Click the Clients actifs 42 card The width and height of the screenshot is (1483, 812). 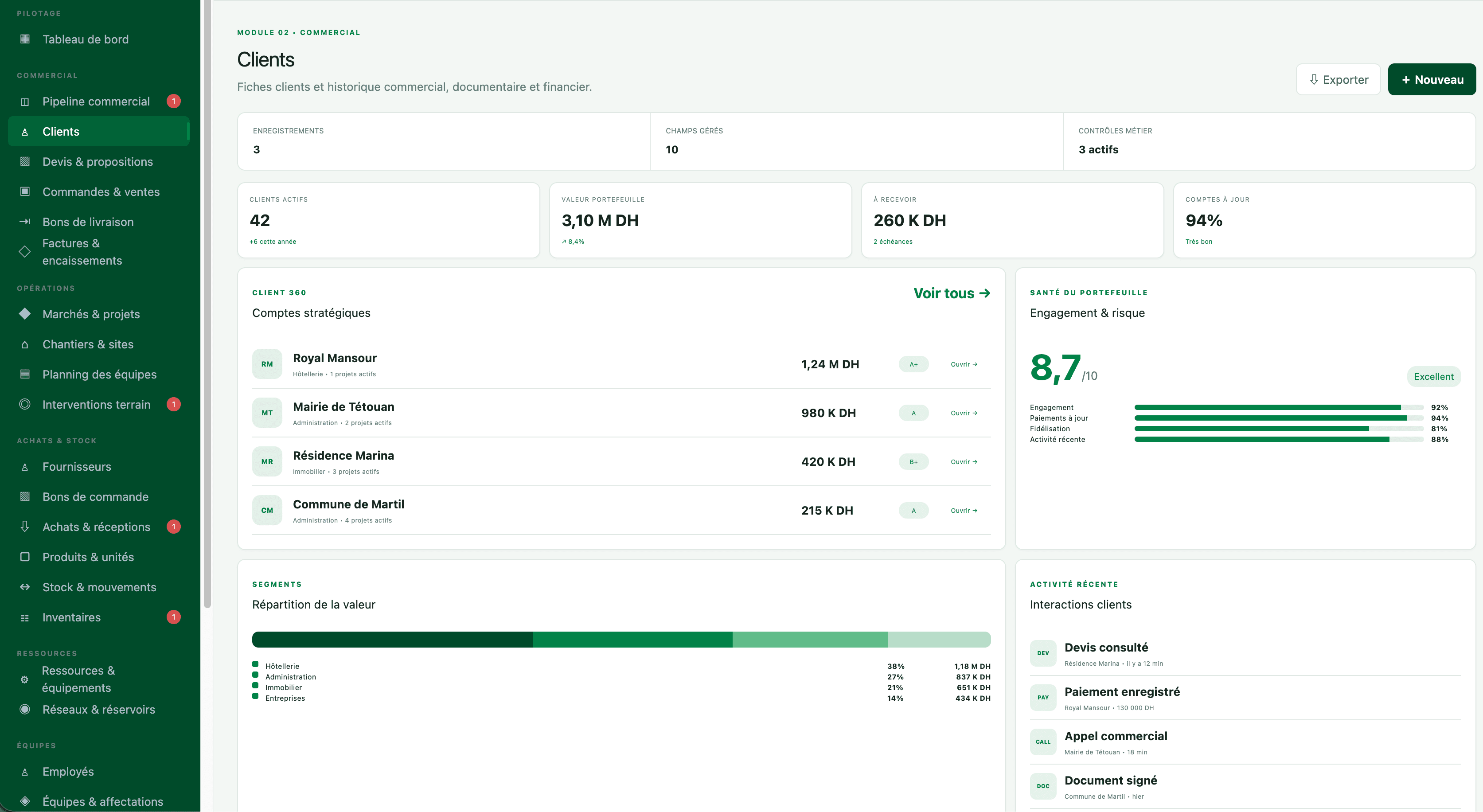[389, 220]
